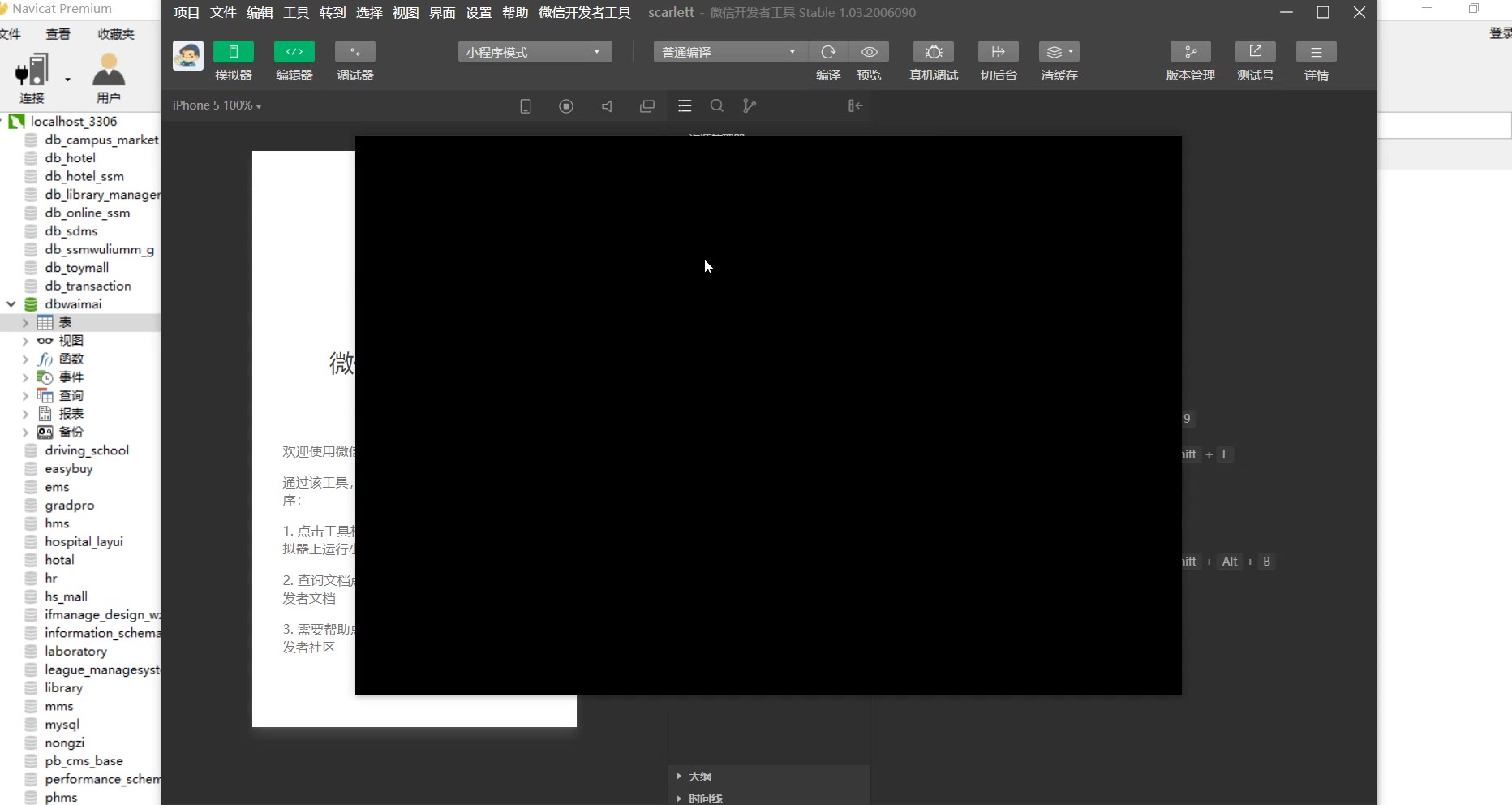Open the 小程序模式 mode dropdown
The height and width of the screenshot is (805, 1512).
[535, 52]
